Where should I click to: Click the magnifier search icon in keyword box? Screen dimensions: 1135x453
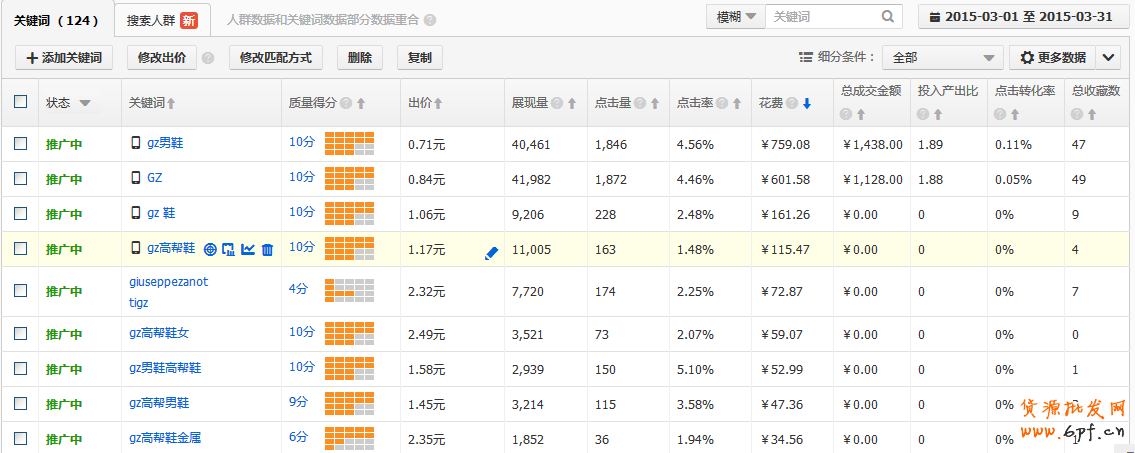pyautogui.click(x=887, y=17)
